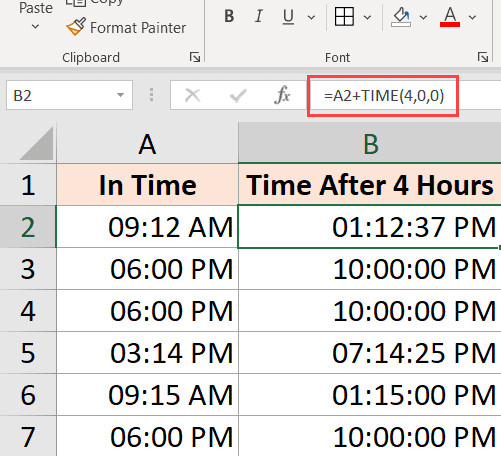Image resolution: width=501 pixels, height=456 pixels.
Task: Open the Clipboard dialog launcher
Action: (195, 57)
